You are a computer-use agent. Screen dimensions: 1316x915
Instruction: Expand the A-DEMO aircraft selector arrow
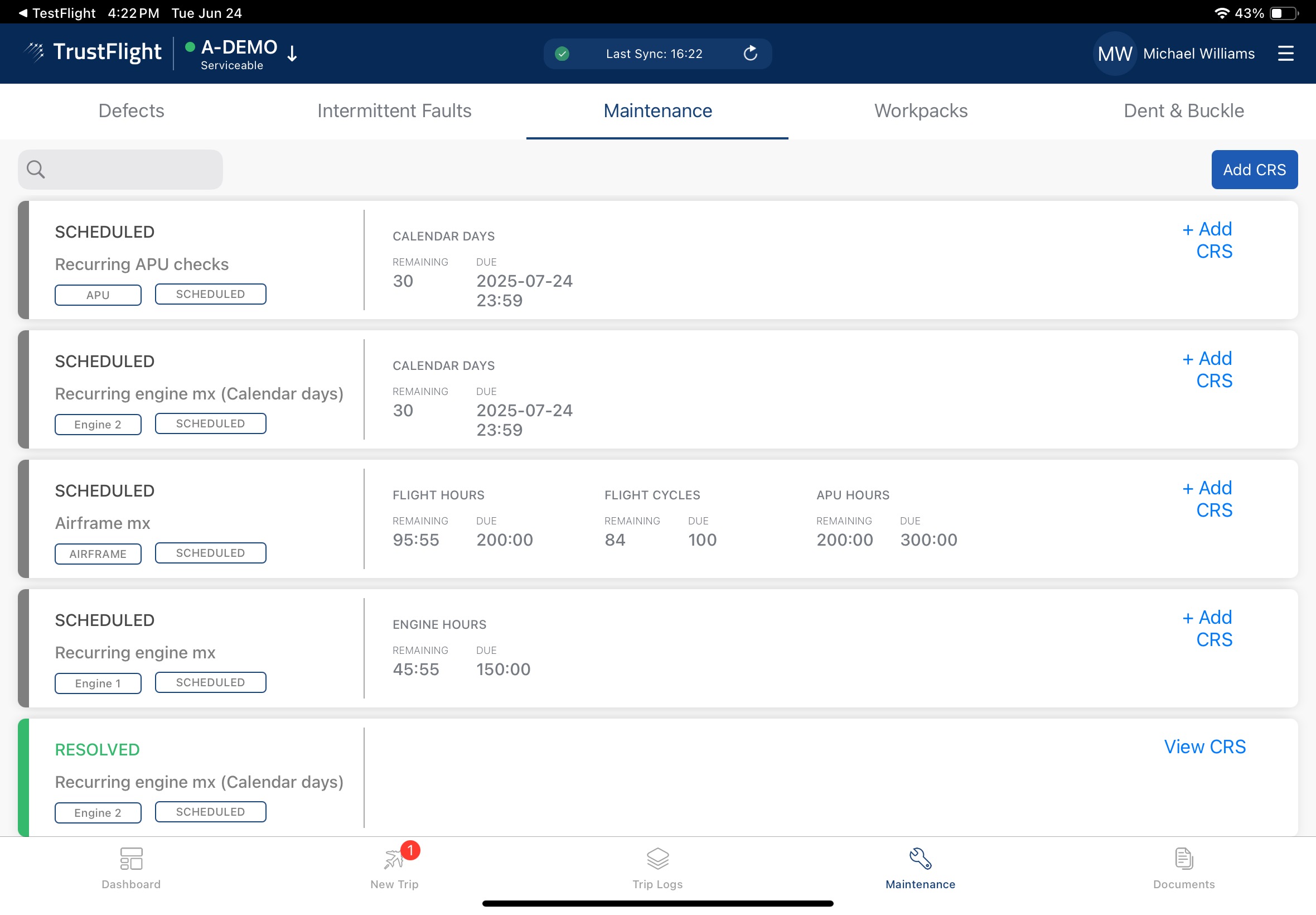292,54
